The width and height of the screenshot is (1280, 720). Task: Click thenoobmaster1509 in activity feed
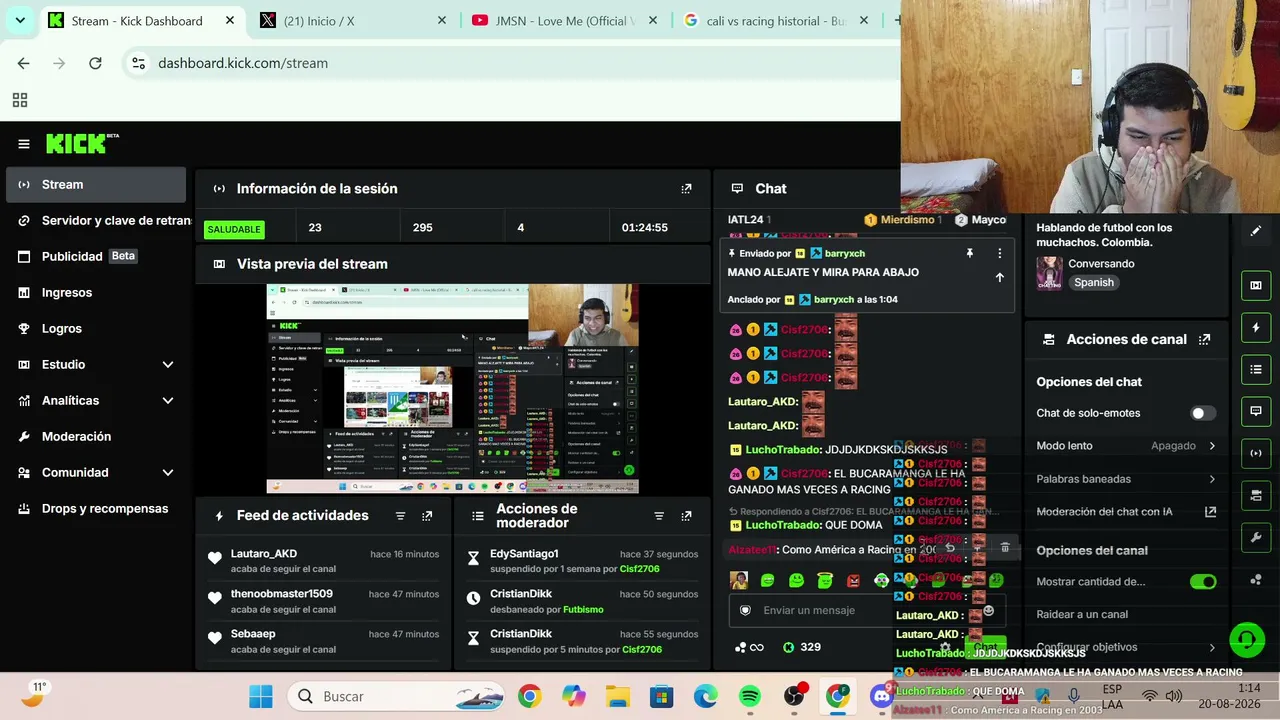[x=282, y=594]
